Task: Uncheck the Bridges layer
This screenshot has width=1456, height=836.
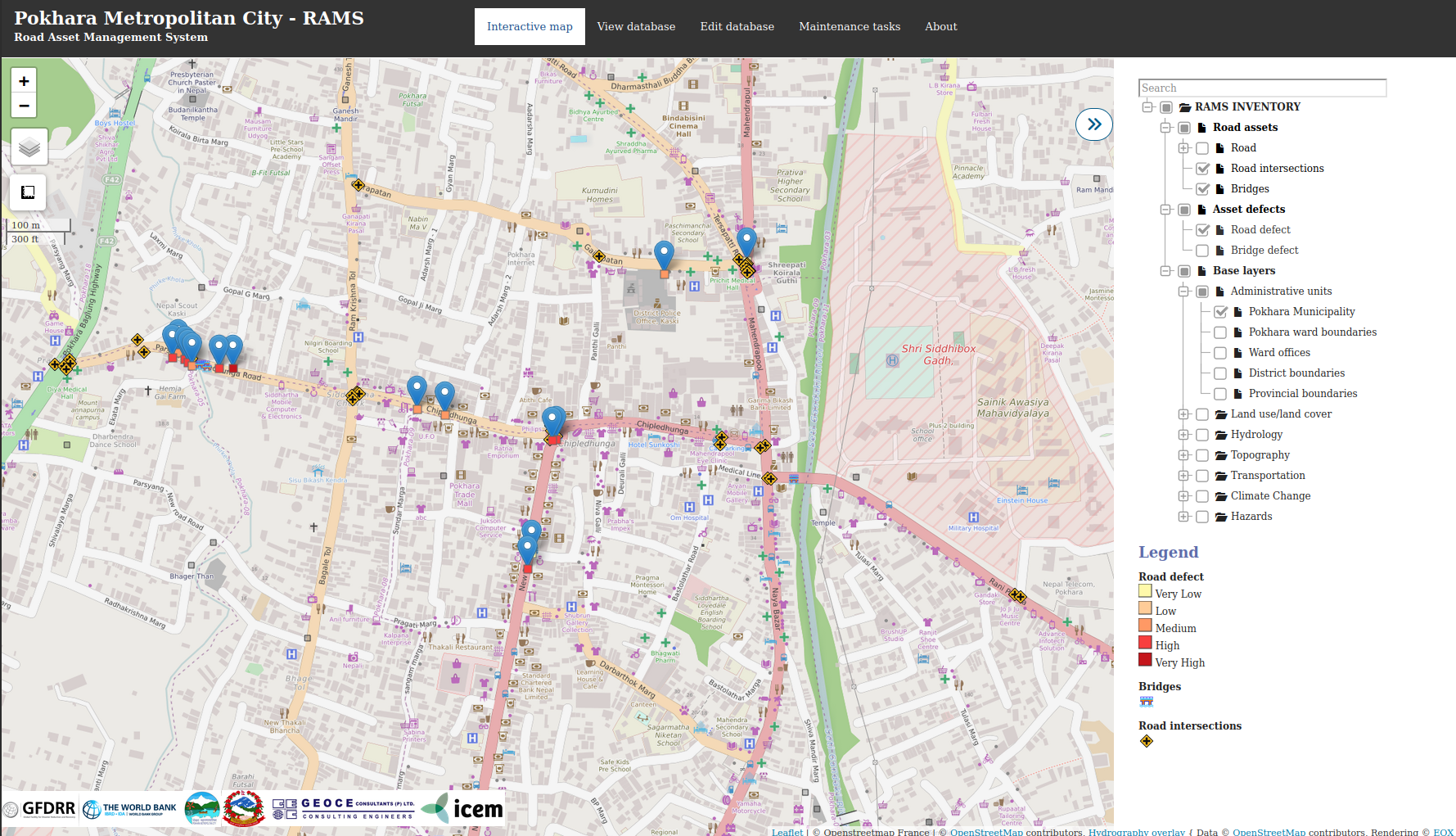Action: (x=1202, y=189)
